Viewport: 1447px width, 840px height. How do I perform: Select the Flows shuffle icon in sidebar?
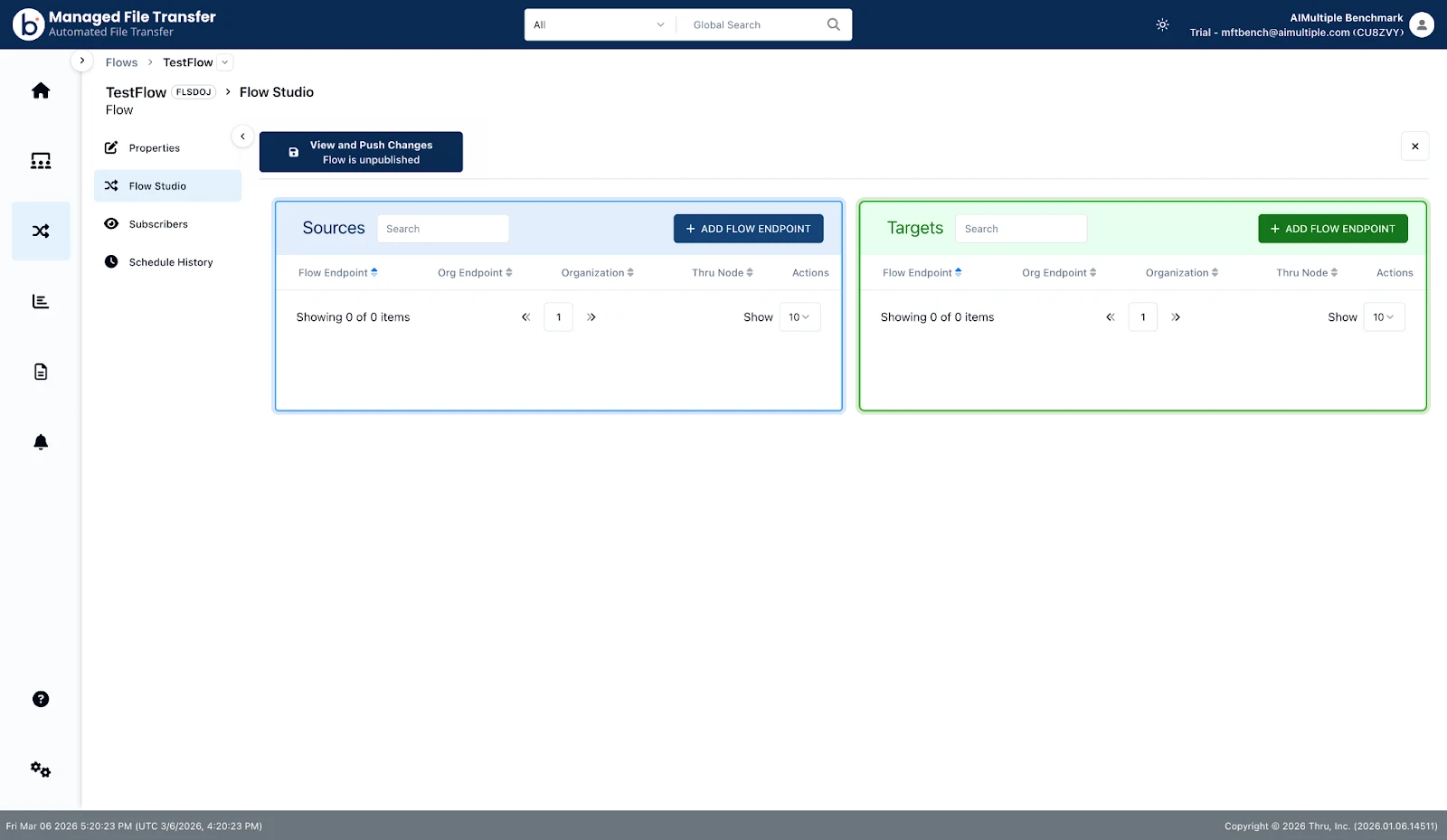tap(41, 231)
